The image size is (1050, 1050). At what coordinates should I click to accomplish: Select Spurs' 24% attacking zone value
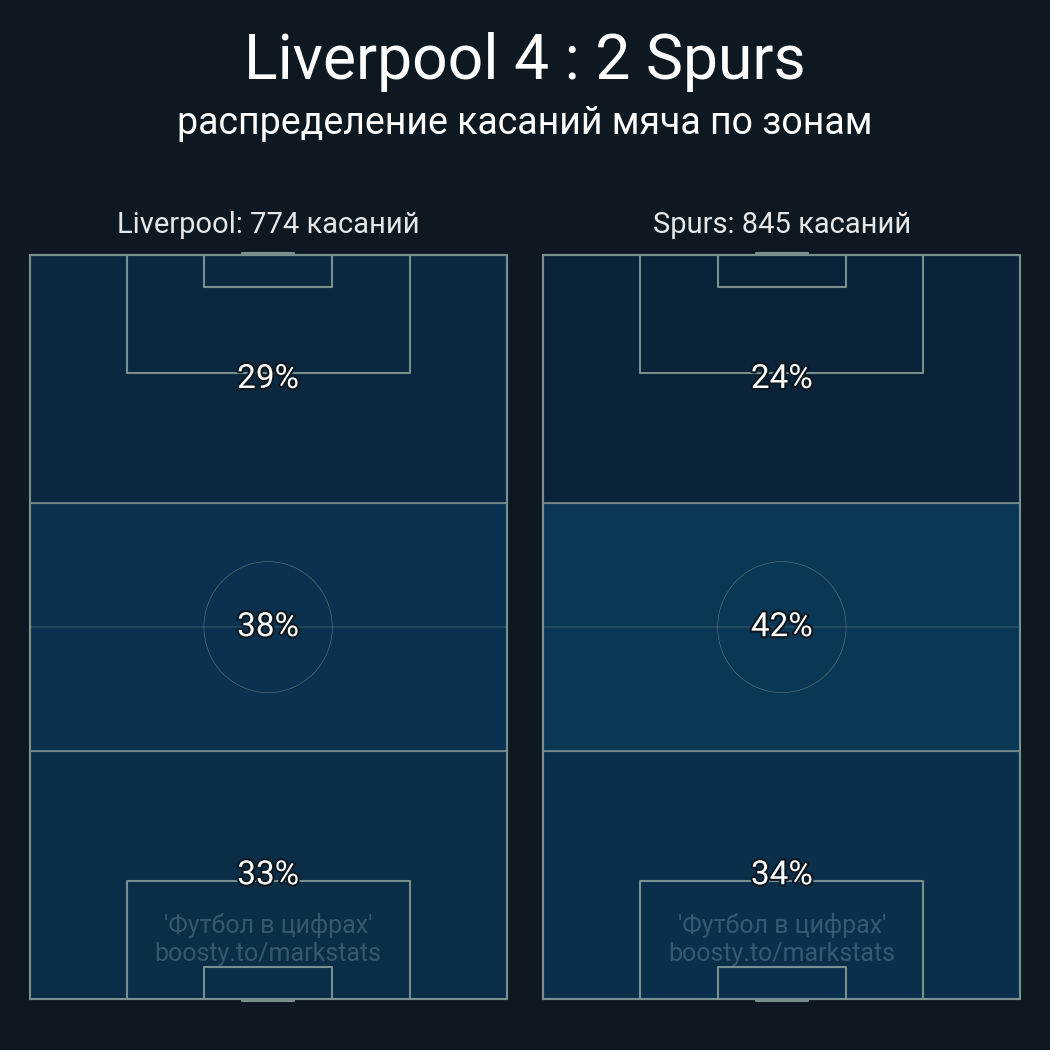coord(781,377)
